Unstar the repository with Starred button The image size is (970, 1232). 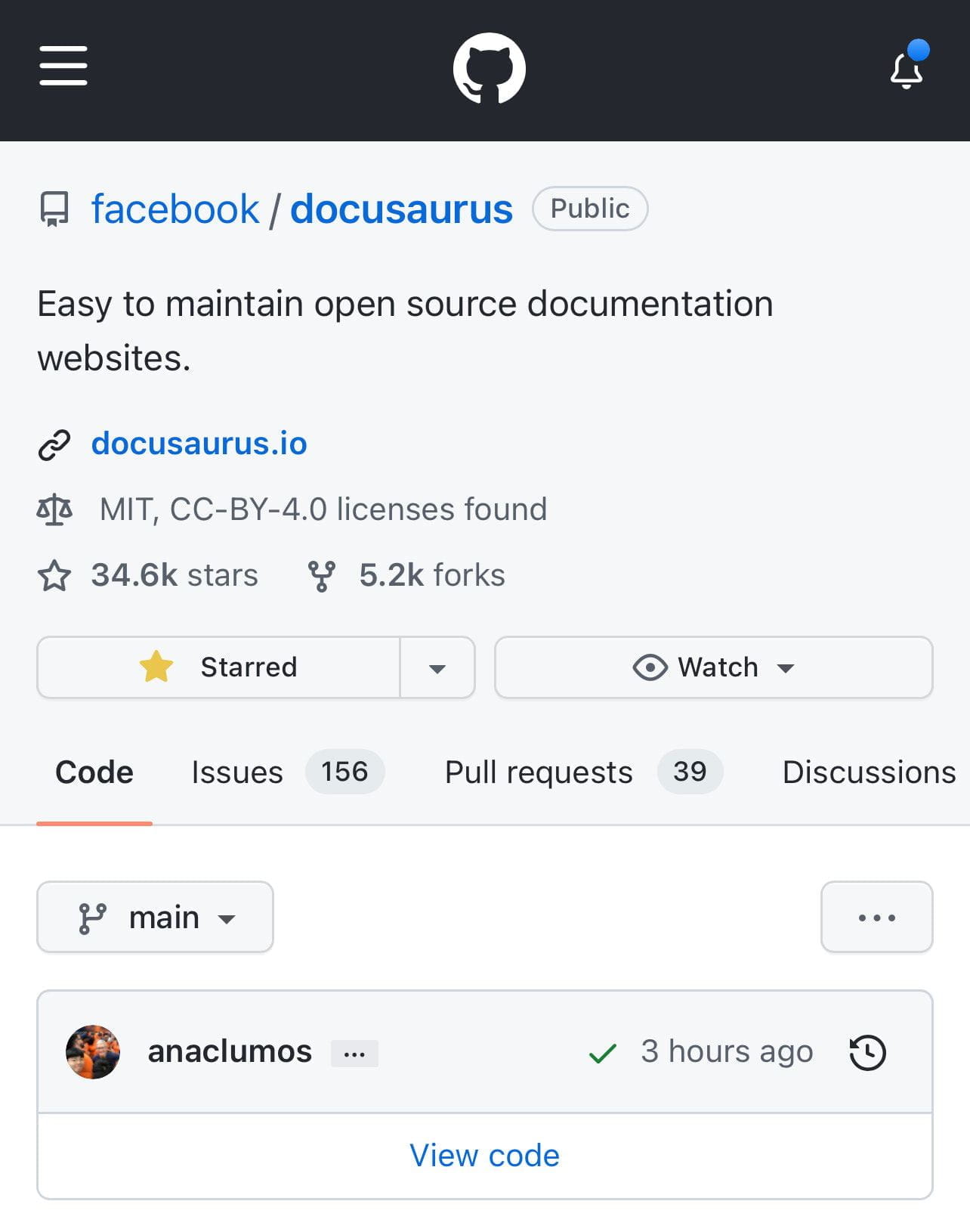click(219, 667)
